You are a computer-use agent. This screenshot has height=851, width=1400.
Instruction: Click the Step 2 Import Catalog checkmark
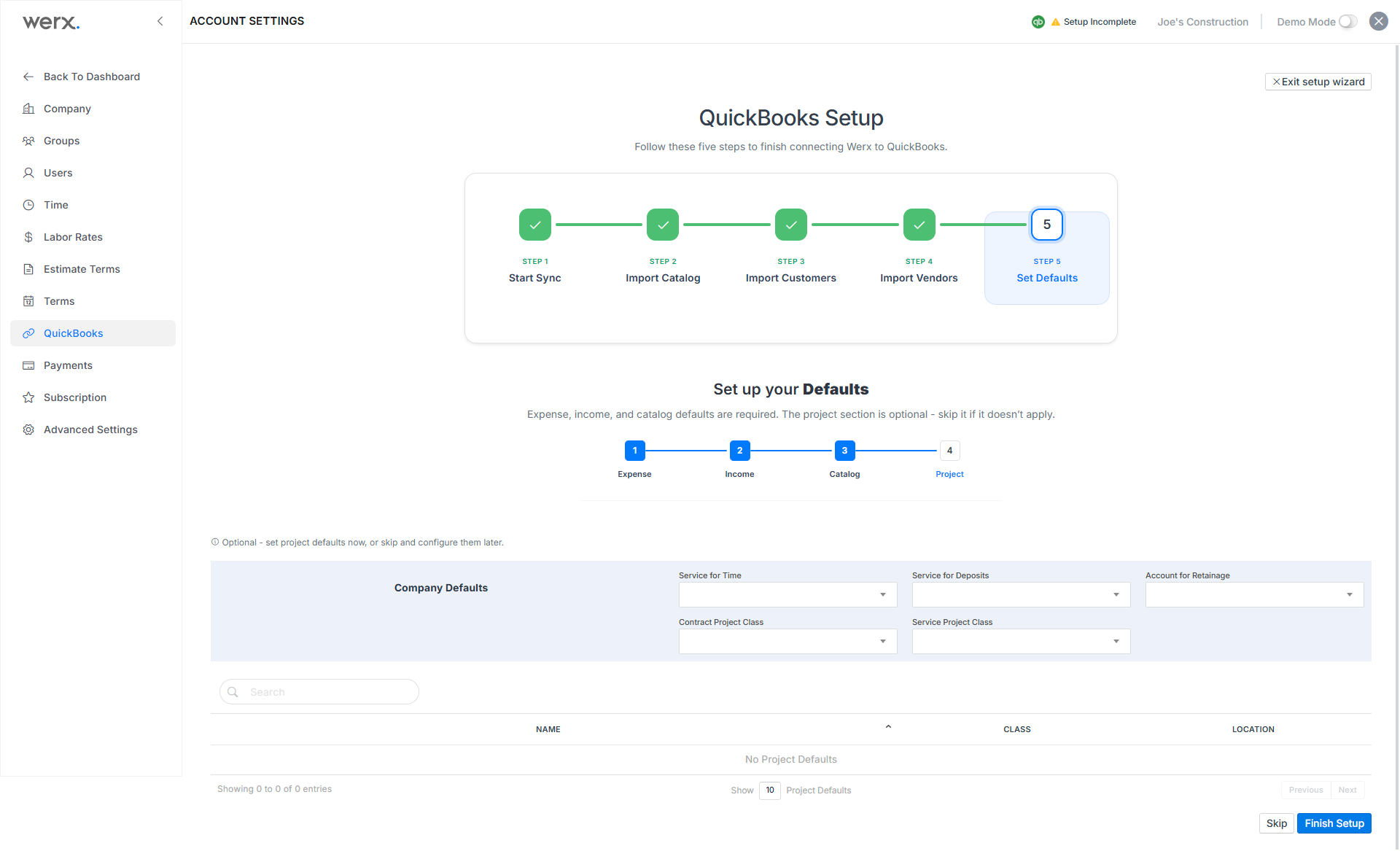pos(663,225)
